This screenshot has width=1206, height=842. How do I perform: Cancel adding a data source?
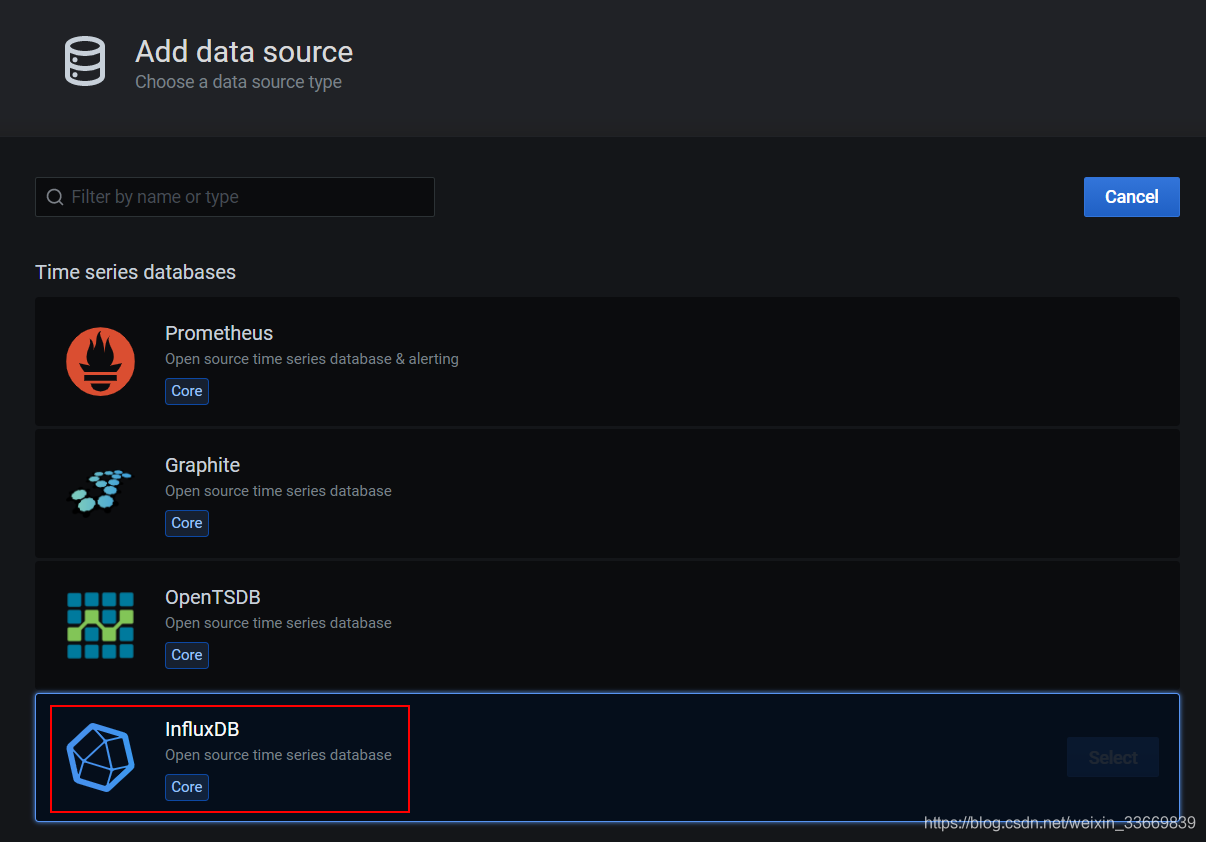click(x=1131, y=197)
